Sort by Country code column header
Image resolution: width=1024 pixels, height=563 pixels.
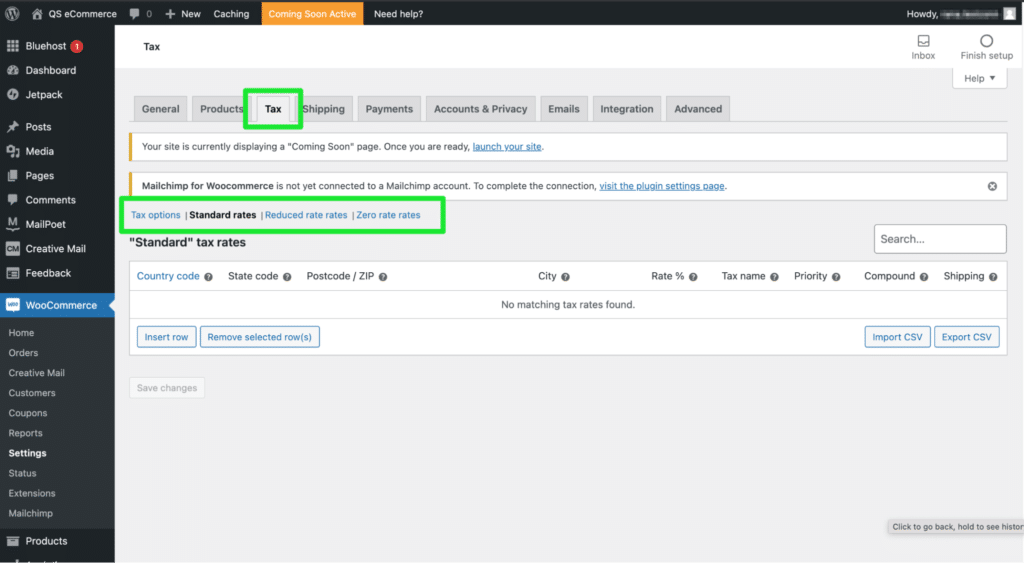pyautogui.click(x=168, y=276)
